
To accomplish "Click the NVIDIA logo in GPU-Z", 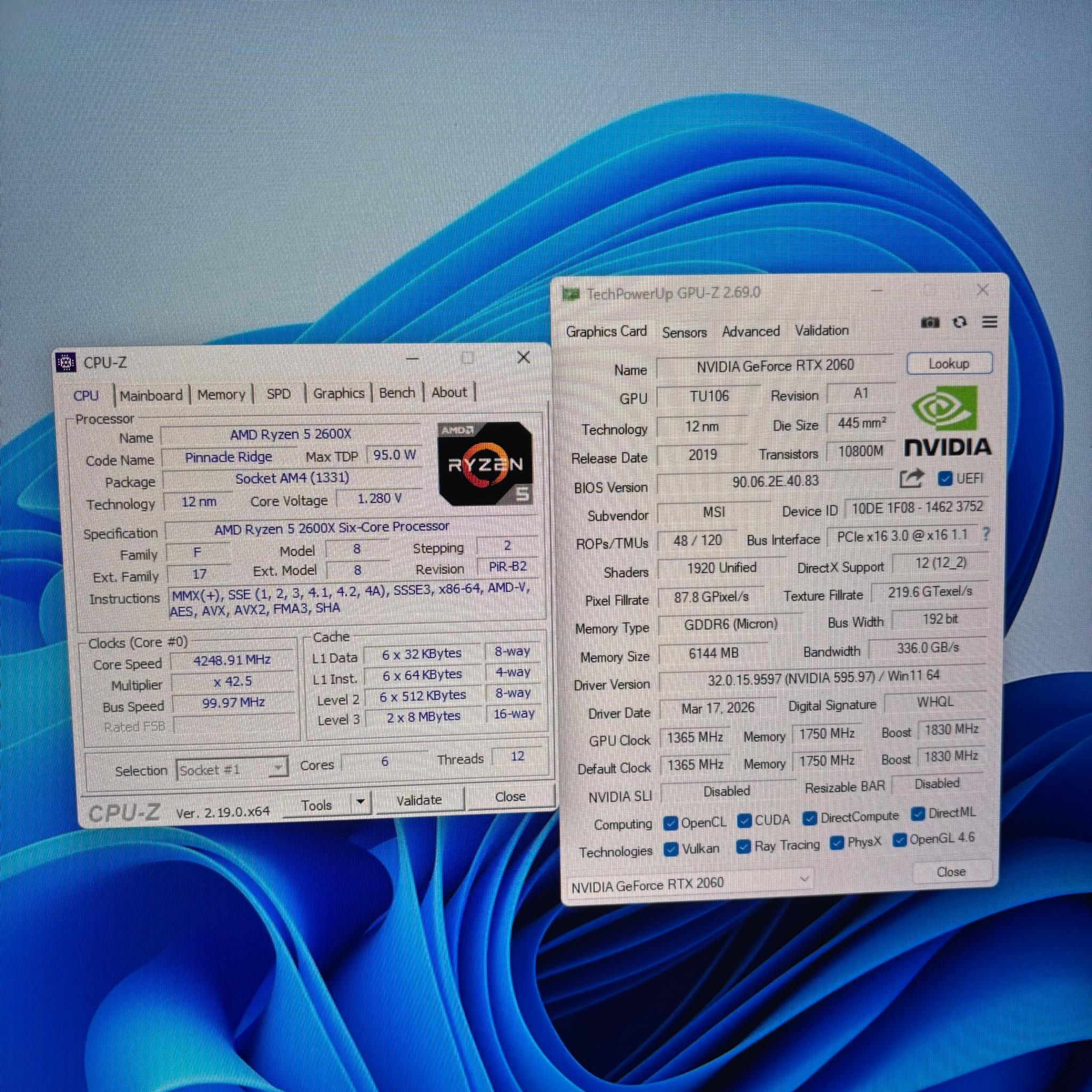I will click(948, 422).
